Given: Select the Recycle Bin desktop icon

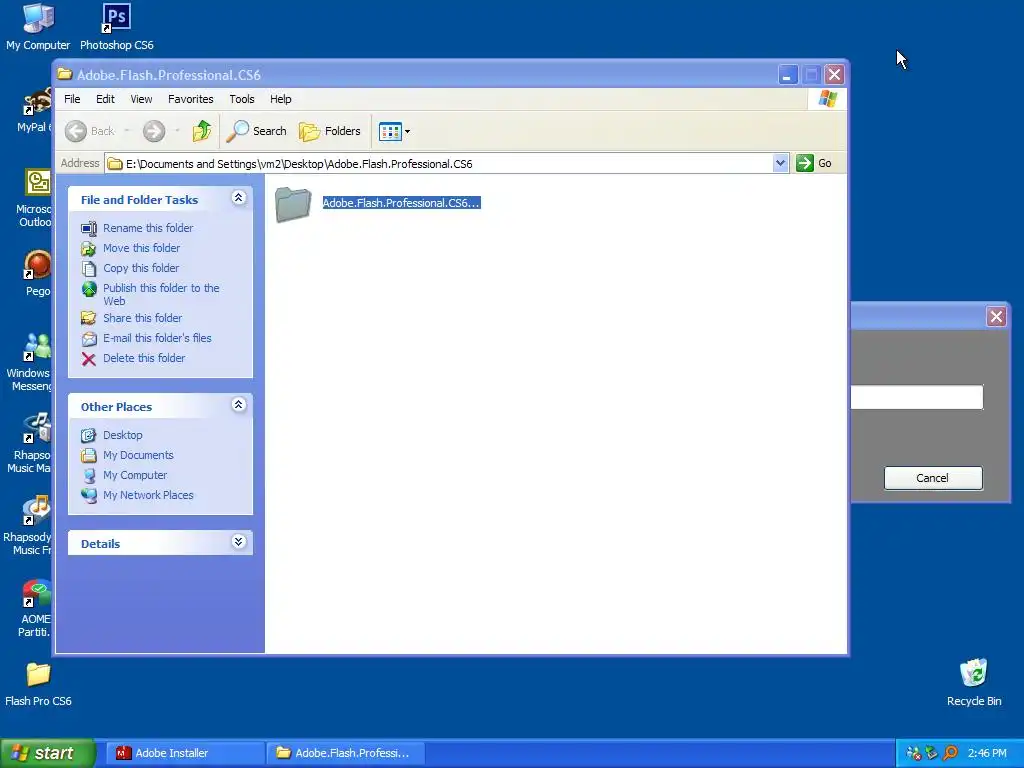Looking at the screenshot, I should pos(974,683).
